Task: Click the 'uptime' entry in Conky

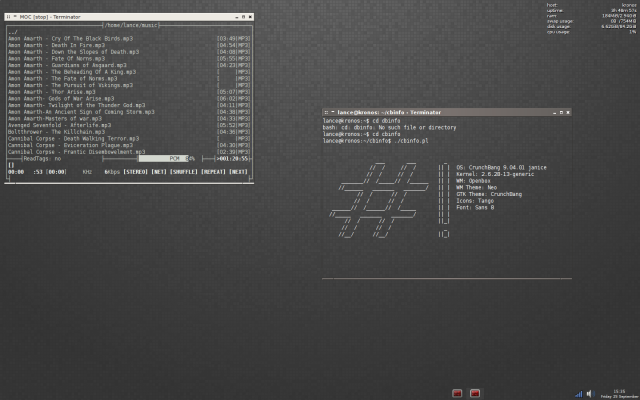Action: pyautogui.click(x=555, y=10)
